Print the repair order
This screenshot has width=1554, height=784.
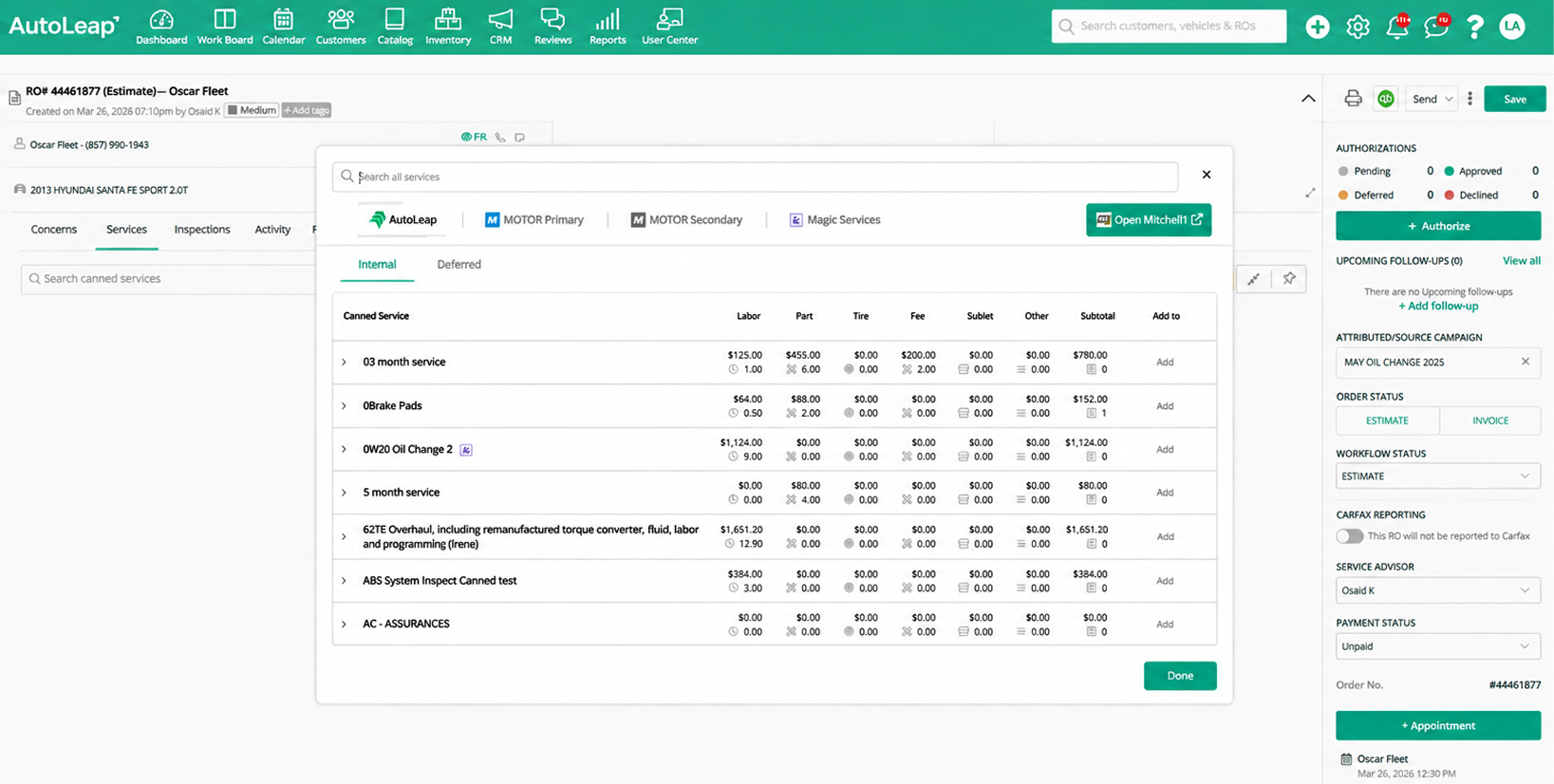click(x=1353, y=99)
